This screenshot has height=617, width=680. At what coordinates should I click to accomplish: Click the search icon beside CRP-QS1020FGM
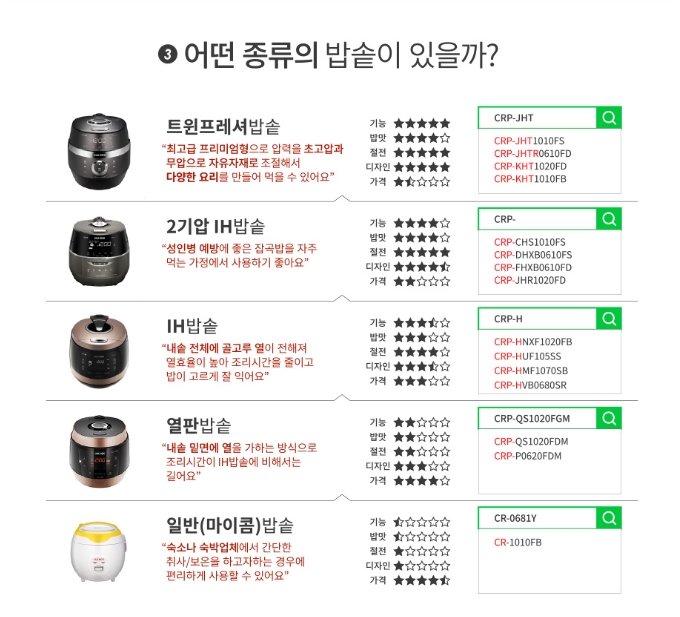[609, 418]
